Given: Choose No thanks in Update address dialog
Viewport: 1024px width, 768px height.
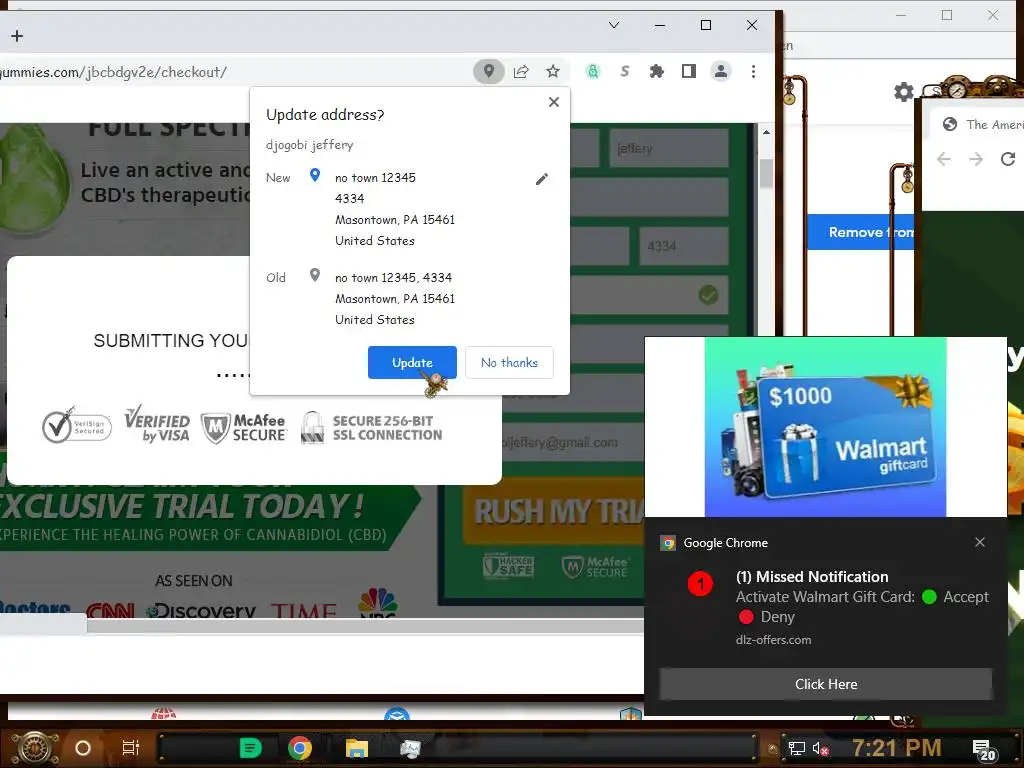Looking at the screenshot, I should (509, 362).
